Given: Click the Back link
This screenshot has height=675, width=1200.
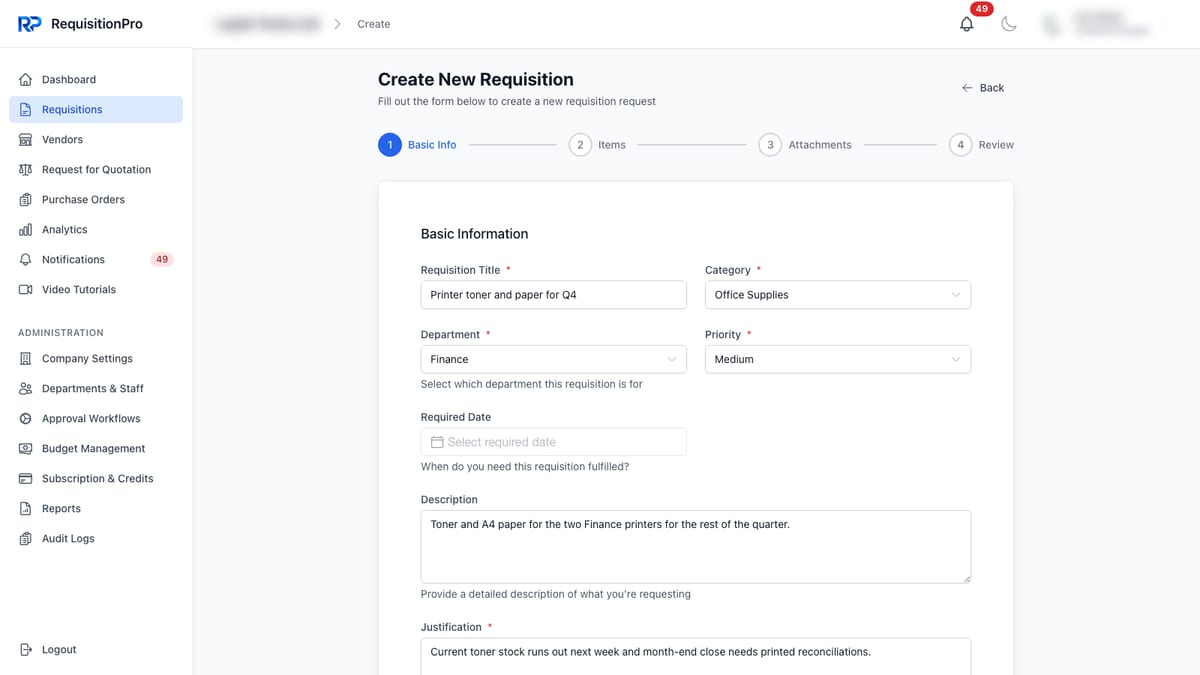Looking at the screenshot, I should click(982, 88).
